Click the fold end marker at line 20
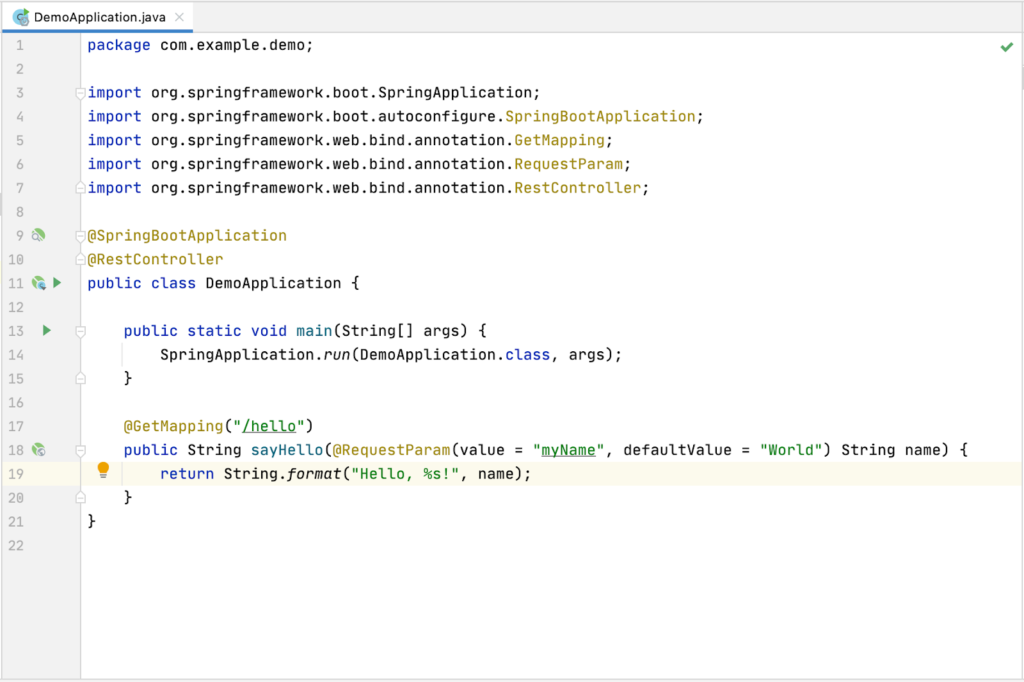Screen dimensions: 1024x682 click(x=80, y=496)
